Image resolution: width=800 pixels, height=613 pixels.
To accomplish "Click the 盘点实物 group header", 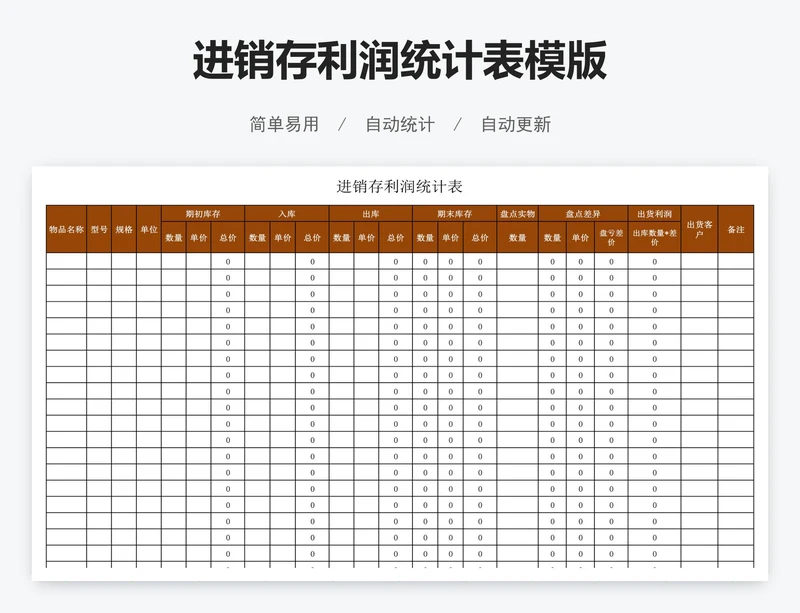I will (517, 214).
